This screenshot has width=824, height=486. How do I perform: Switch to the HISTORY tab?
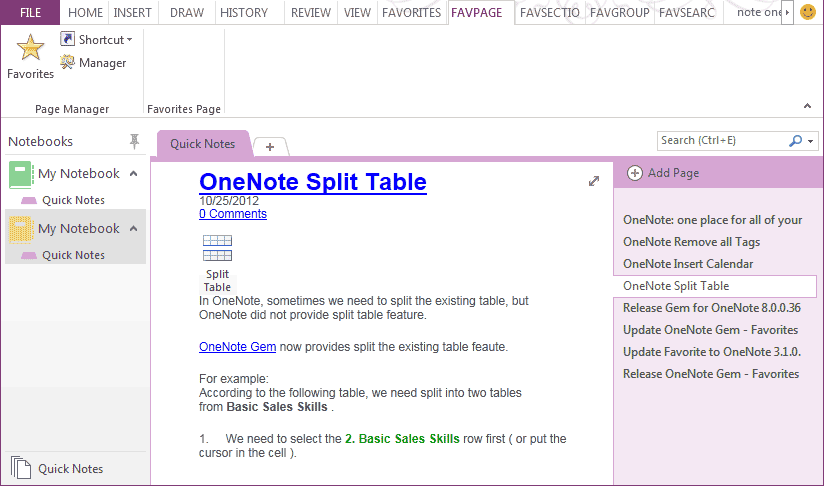(x=244, y=12)
